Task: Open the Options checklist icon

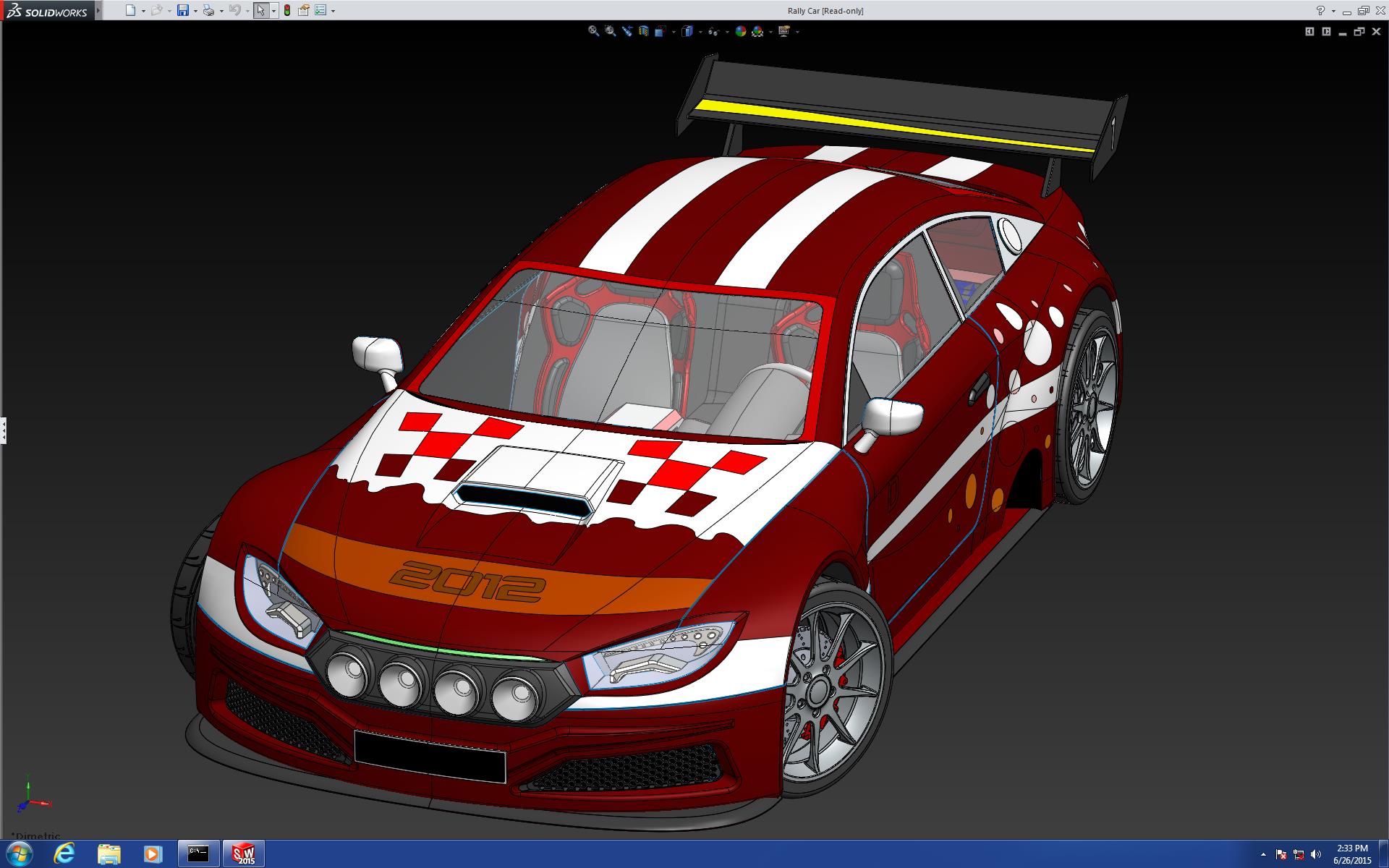Action: coord(320,10)
